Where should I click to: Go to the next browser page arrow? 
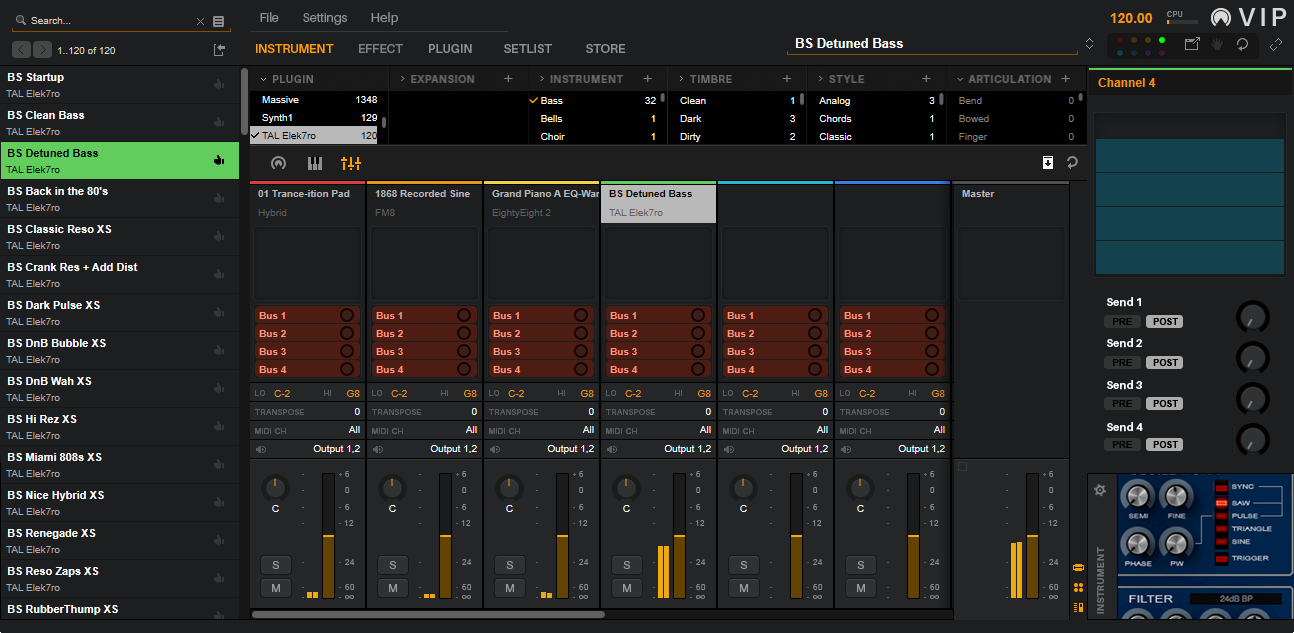[42, 50]
